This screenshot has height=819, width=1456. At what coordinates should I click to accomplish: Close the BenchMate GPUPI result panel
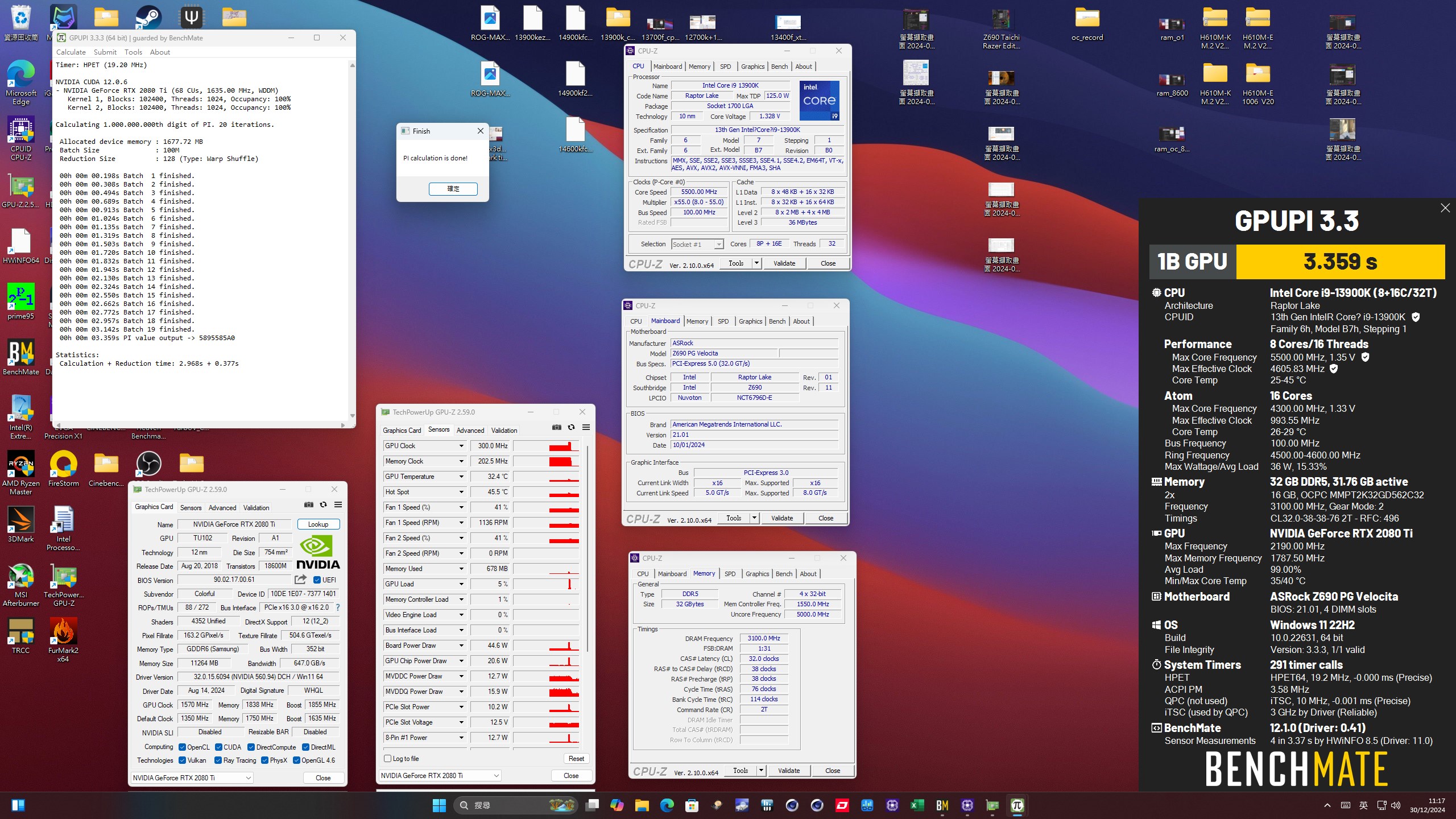click(x=1445, y=208)
